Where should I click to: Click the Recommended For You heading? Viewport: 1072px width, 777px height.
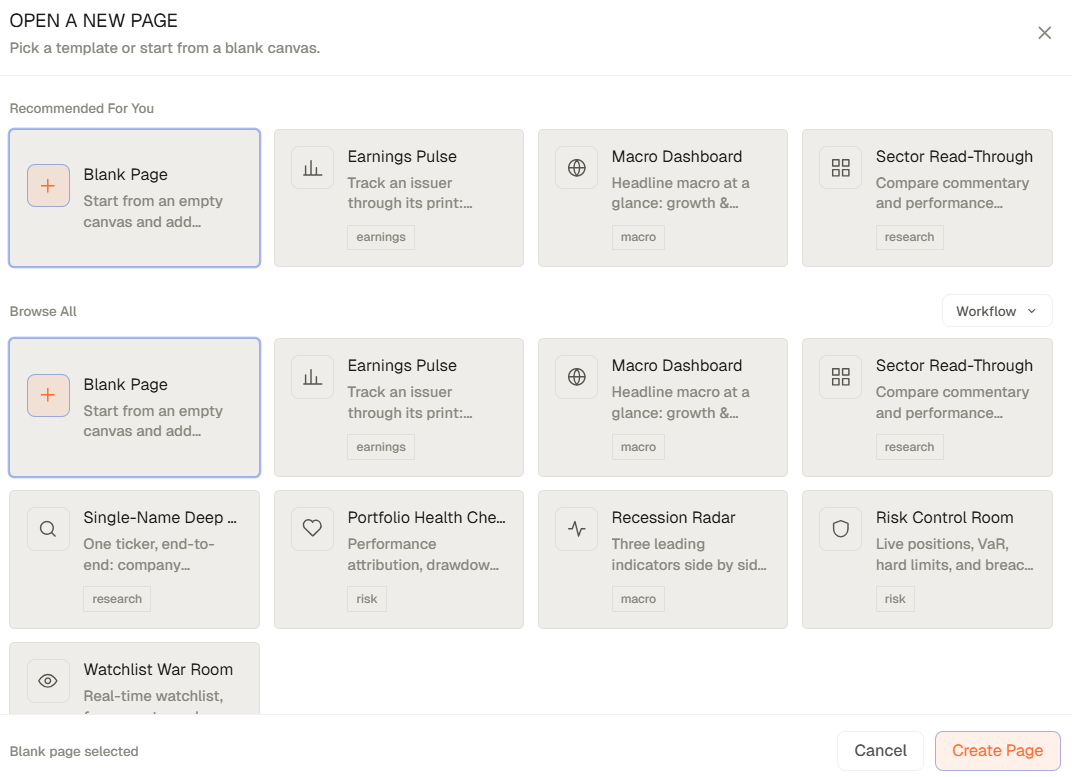click(81, 109)
